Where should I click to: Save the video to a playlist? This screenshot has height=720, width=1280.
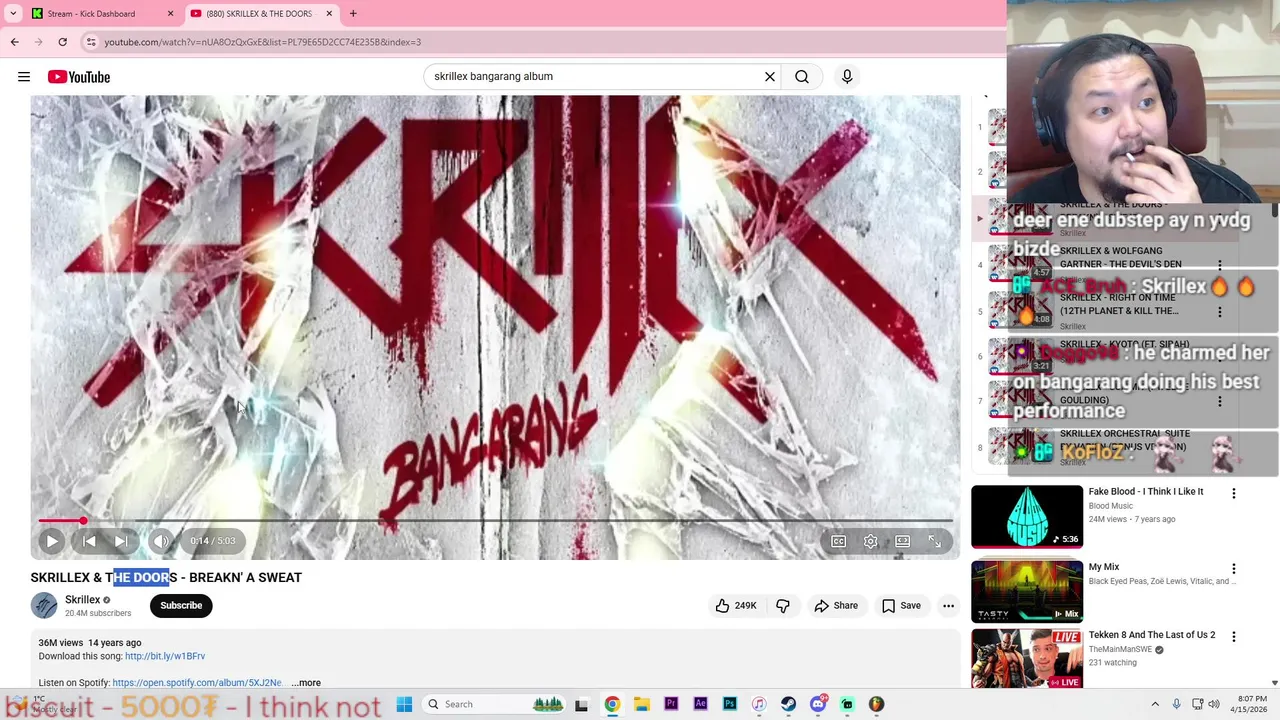(x=901, y=605)
